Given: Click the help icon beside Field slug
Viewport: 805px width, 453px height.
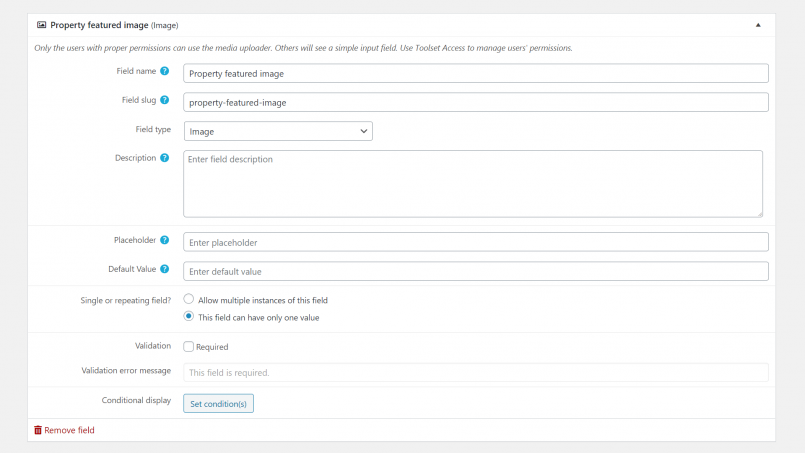Looking at the screenshot, I should pyautogui.click(x=164, y=100).
